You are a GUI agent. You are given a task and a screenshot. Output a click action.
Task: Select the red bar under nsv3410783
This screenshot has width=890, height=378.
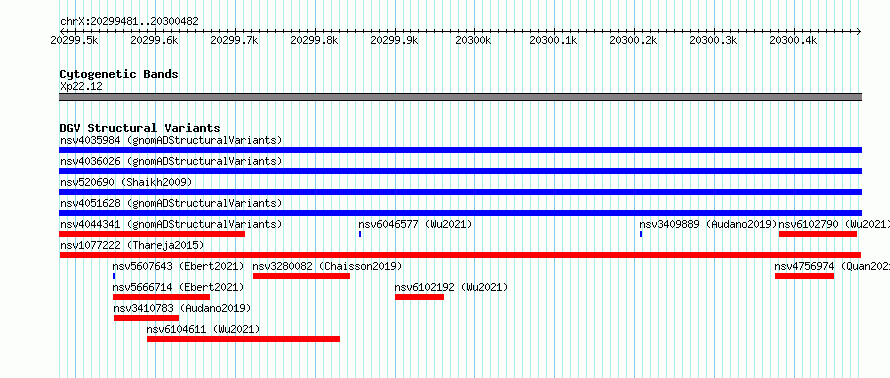tap(146, 318)
